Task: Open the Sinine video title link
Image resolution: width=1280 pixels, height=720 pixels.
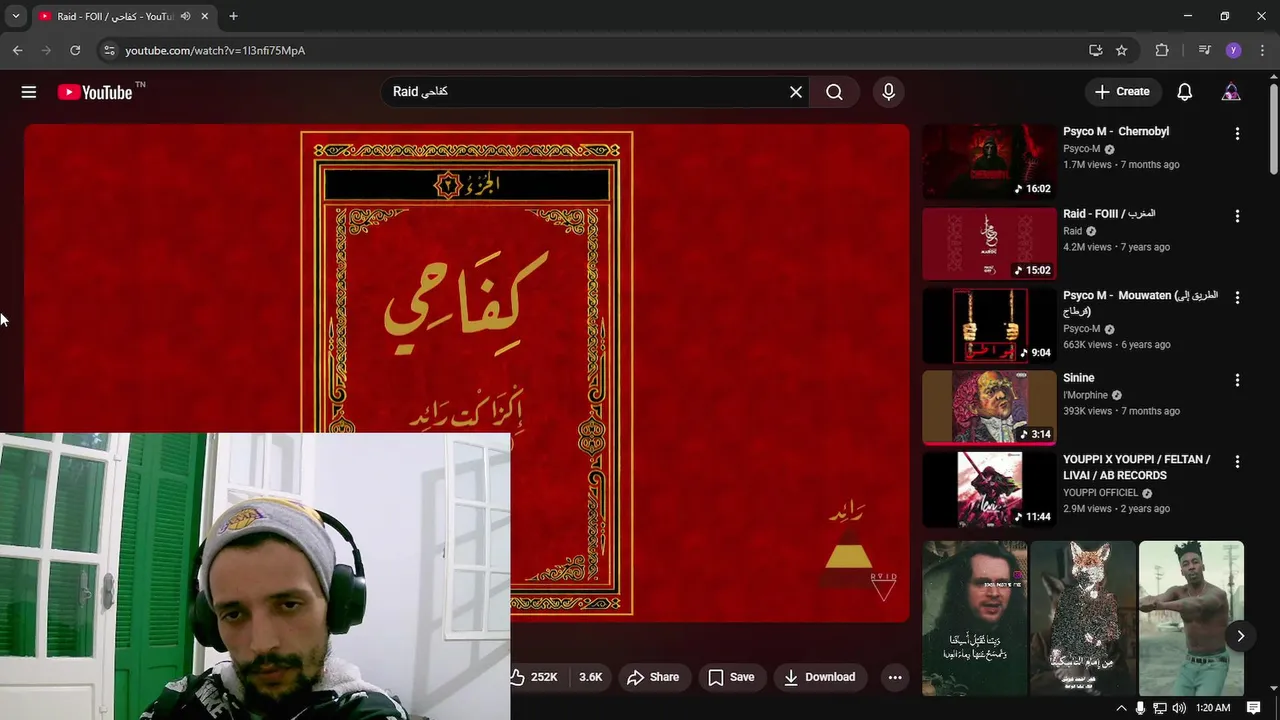Action: tap(1079, 378)
